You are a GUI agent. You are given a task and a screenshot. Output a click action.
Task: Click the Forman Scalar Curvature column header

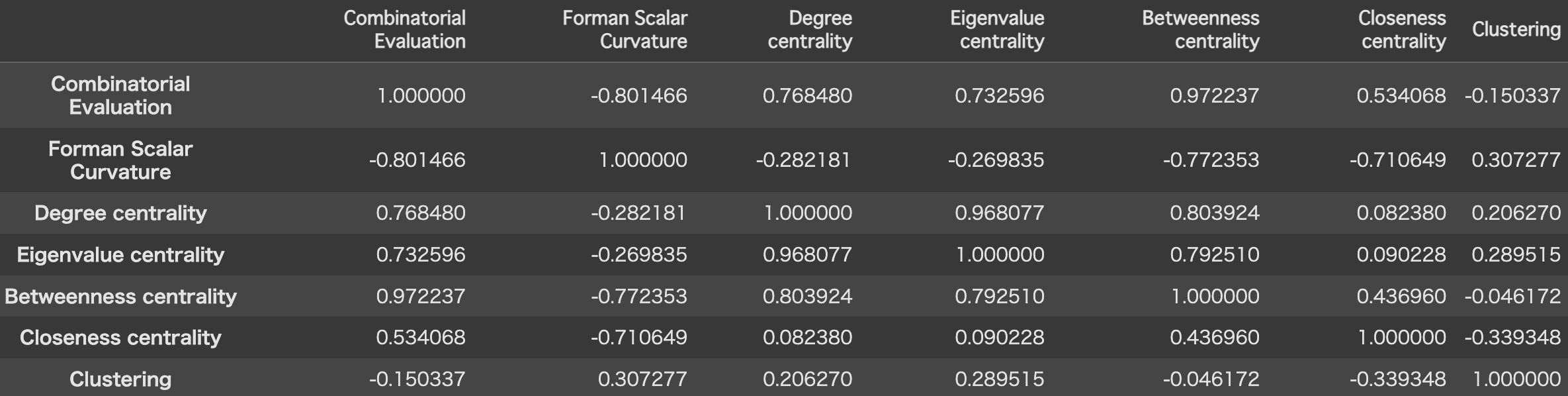tap(625, 30)
